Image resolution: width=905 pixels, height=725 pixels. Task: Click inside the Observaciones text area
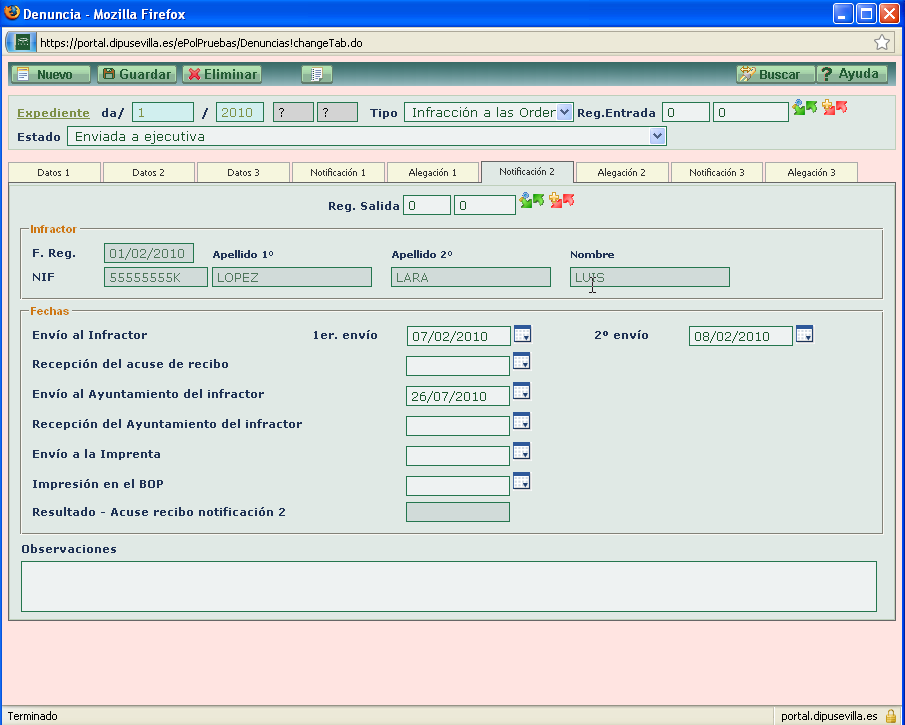(448, 586)
